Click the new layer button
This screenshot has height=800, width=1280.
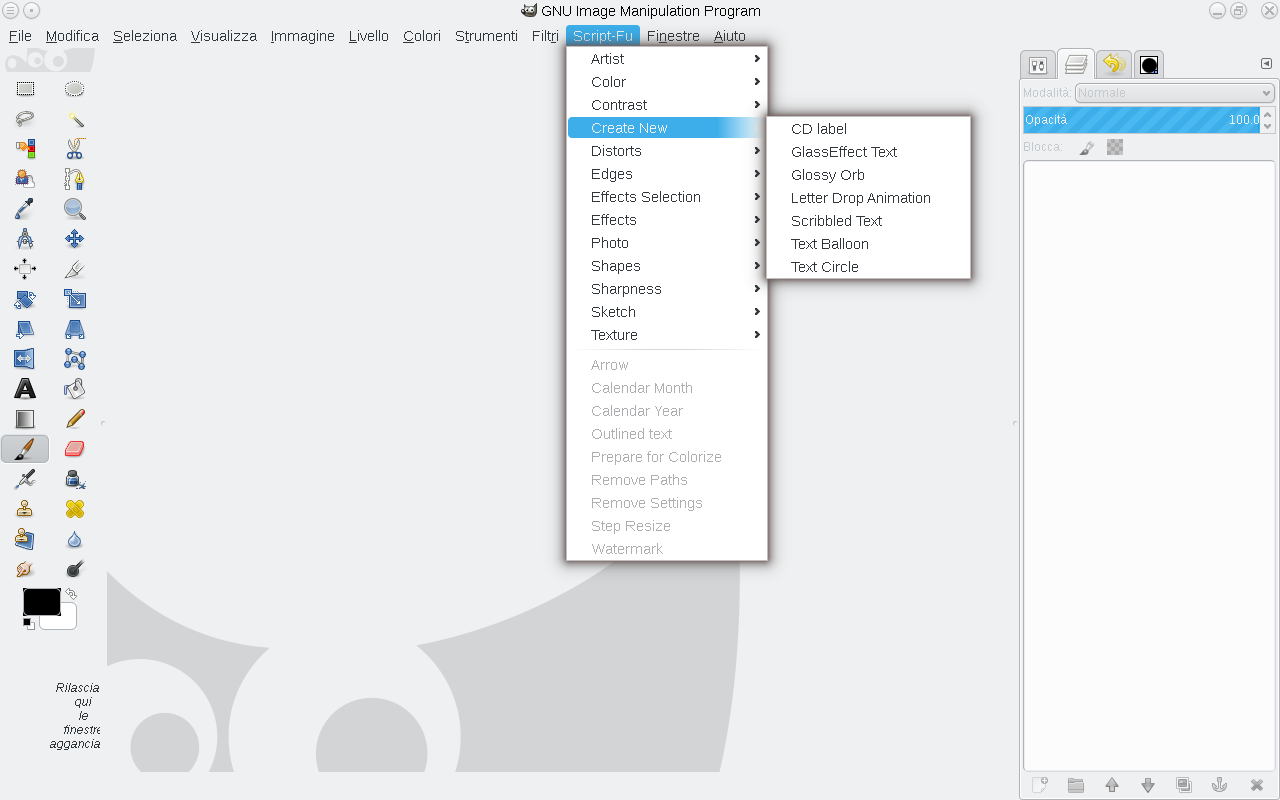[x=1040, y=785]
